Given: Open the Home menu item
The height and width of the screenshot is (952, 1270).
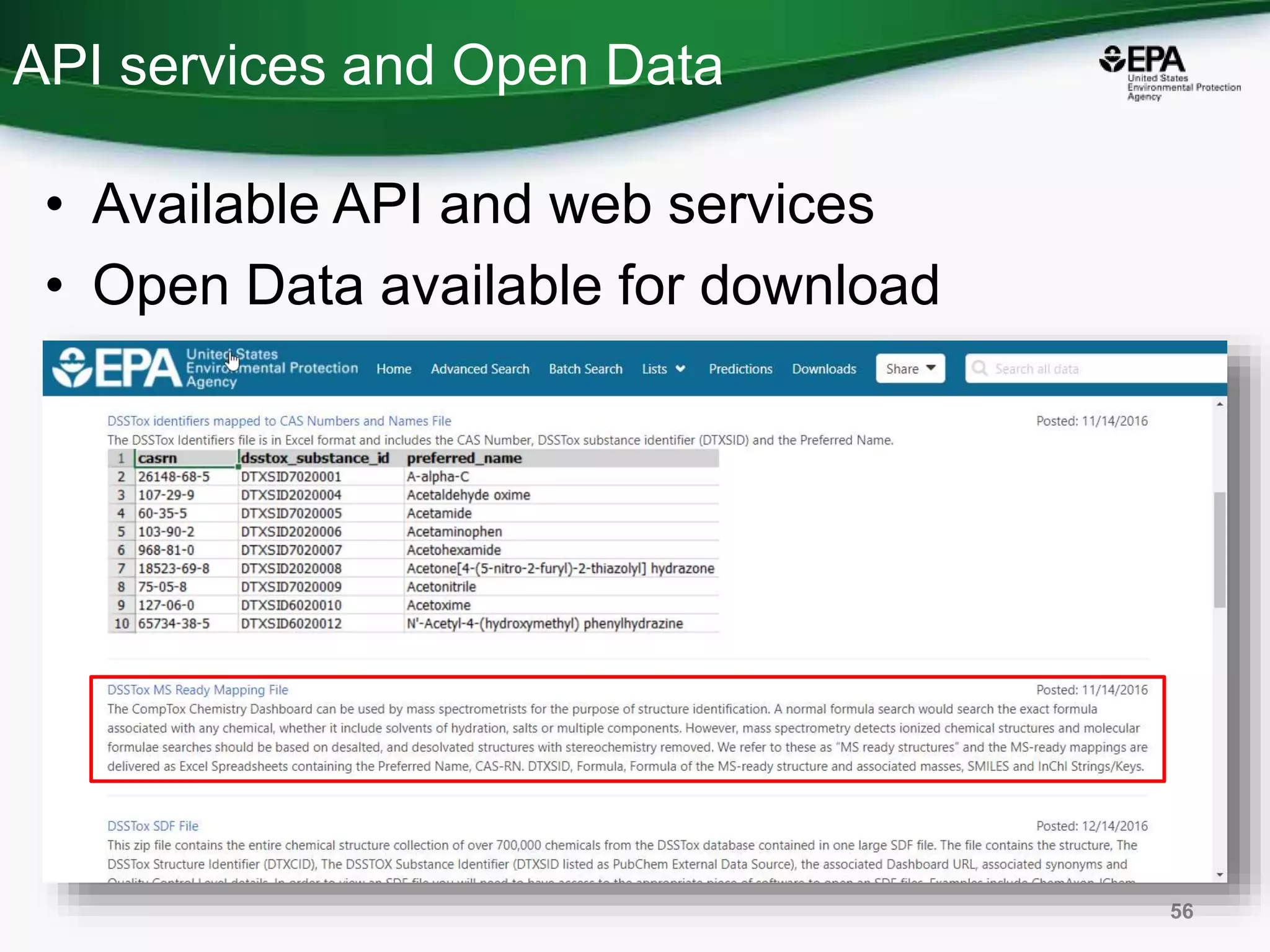Looking at the screenshot, I should point(394,369).
